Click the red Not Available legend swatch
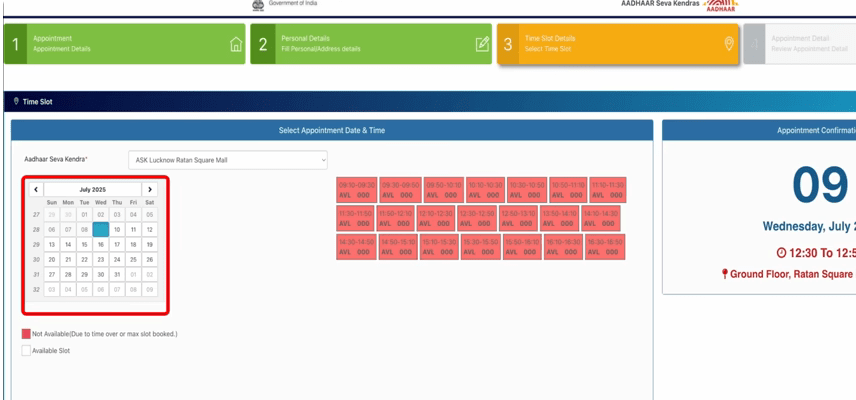856x400 pixels. tap(25, 334)
